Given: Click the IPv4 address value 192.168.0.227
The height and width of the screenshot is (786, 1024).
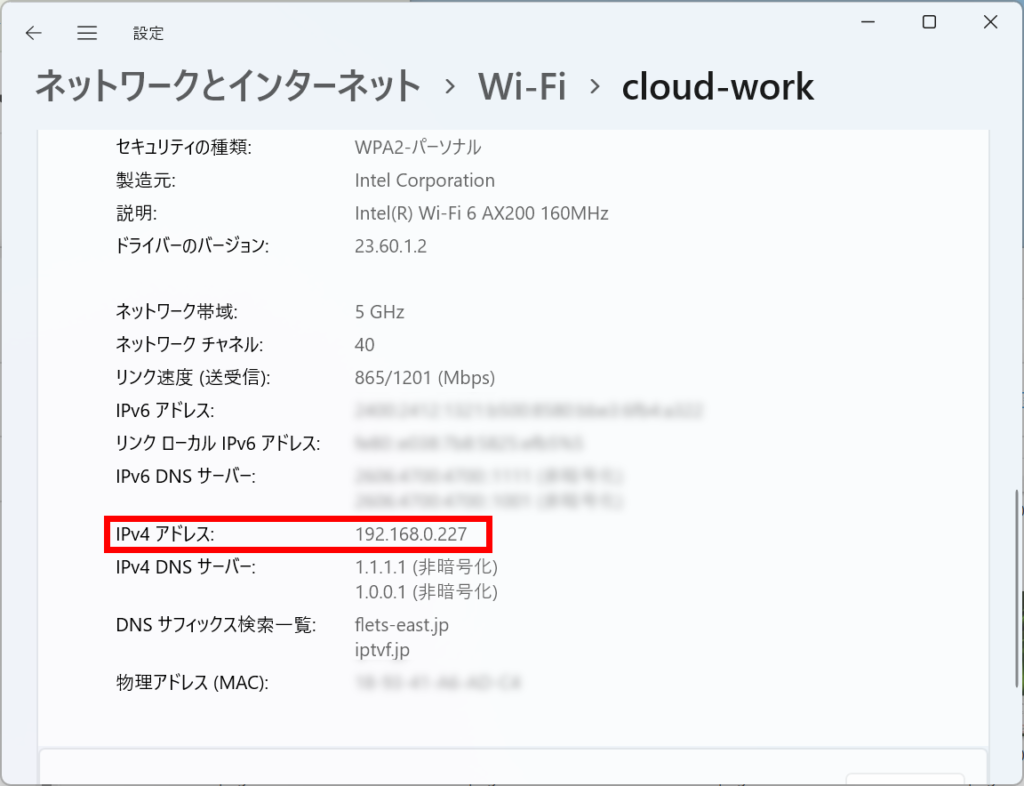Looking at the screenshot, I should [x=410, y=535].
